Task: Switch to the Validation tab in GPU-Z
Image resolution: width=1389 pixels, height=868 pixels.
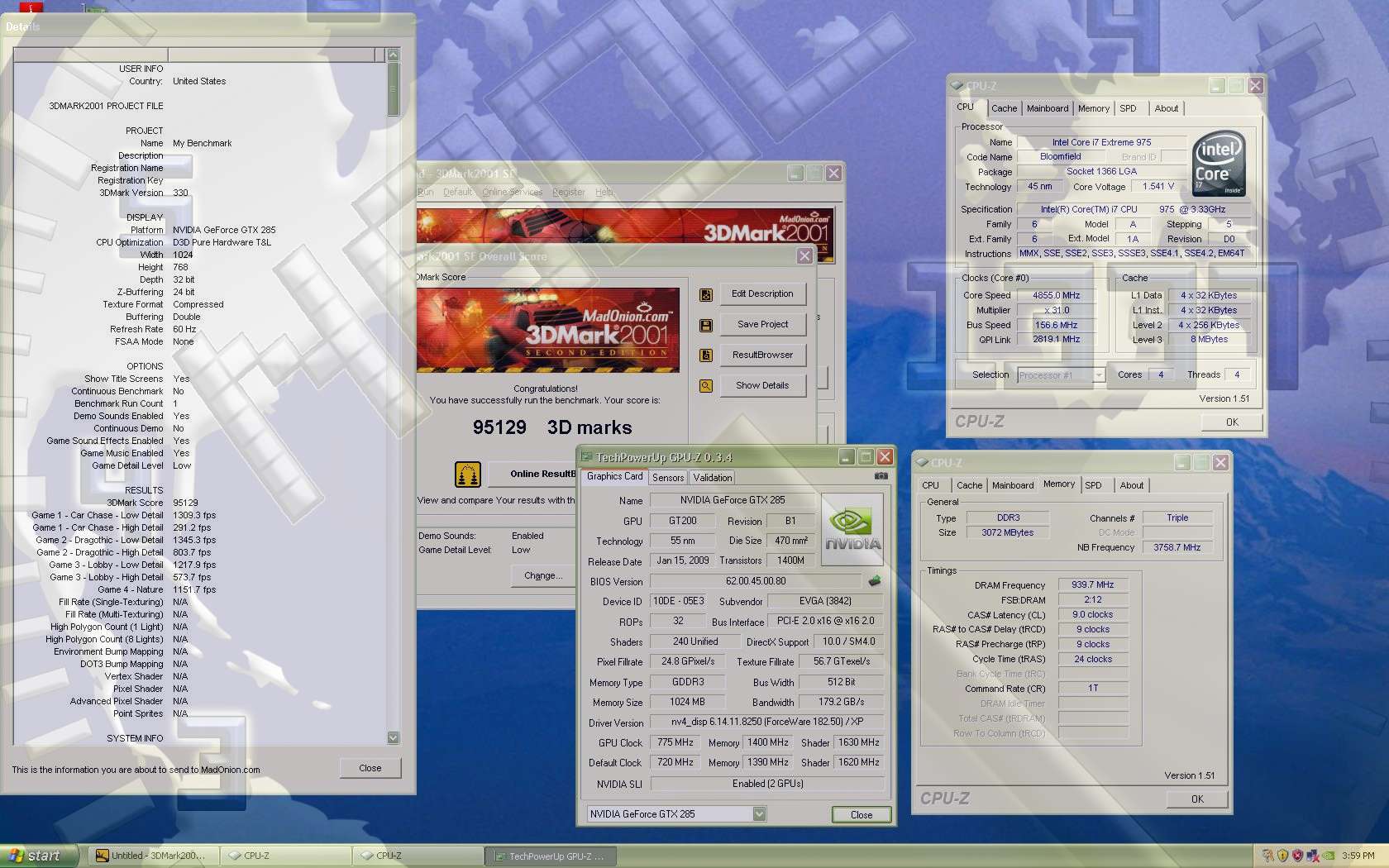Action: tap(712, 478)
